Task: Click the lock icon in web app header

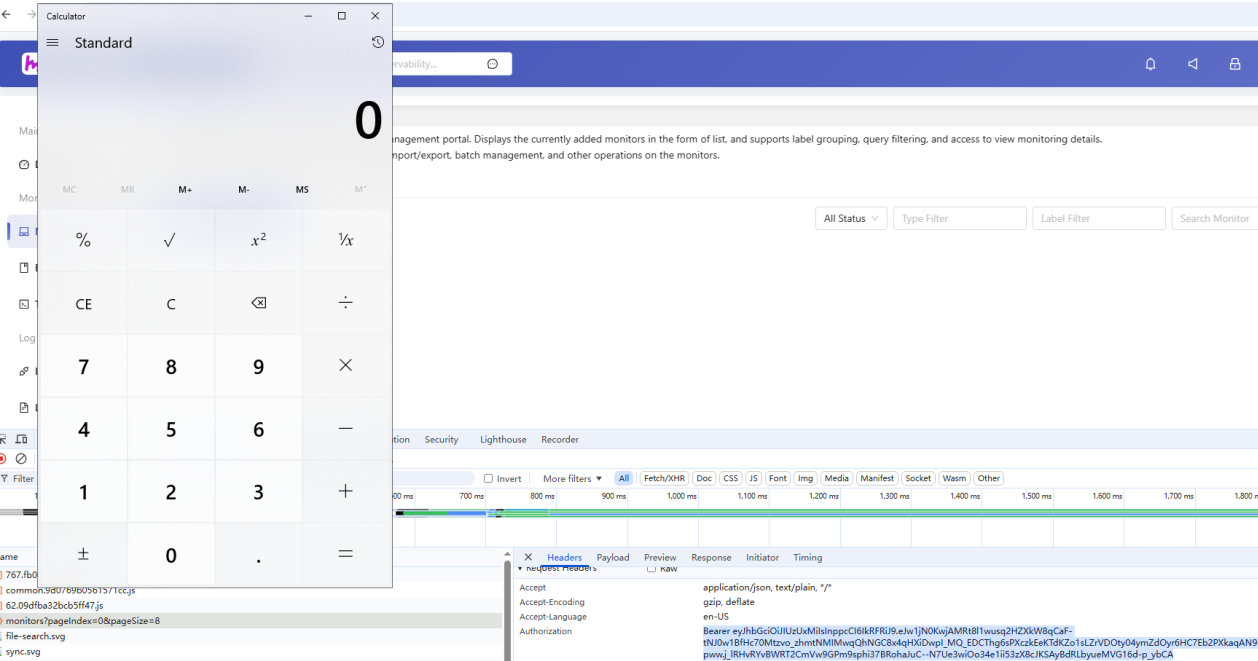Action: (1235, 64)
